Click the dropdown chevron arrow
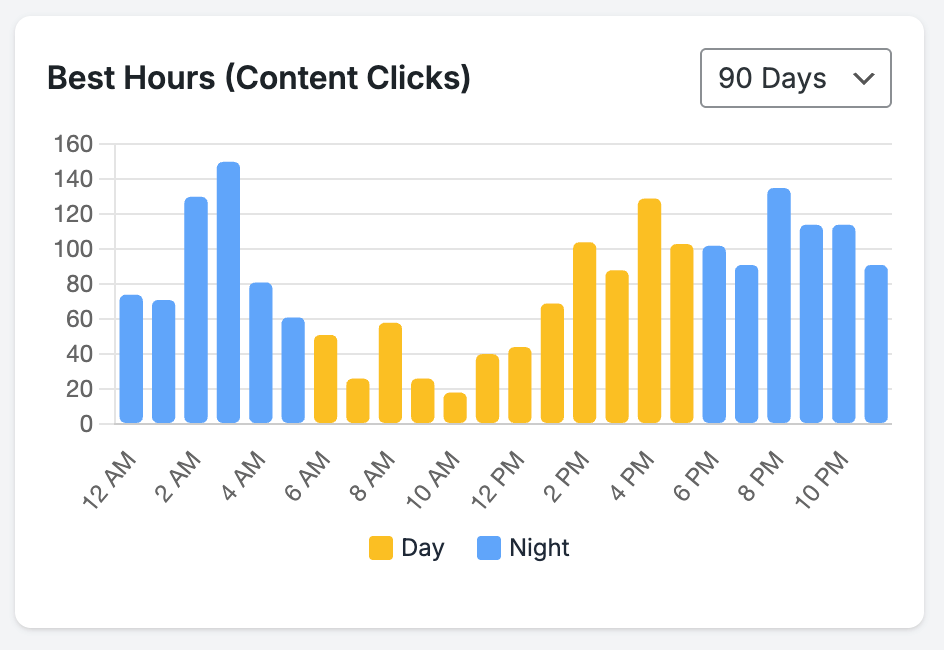The width and height of the screenshot is (944, 650). [866, 78]
